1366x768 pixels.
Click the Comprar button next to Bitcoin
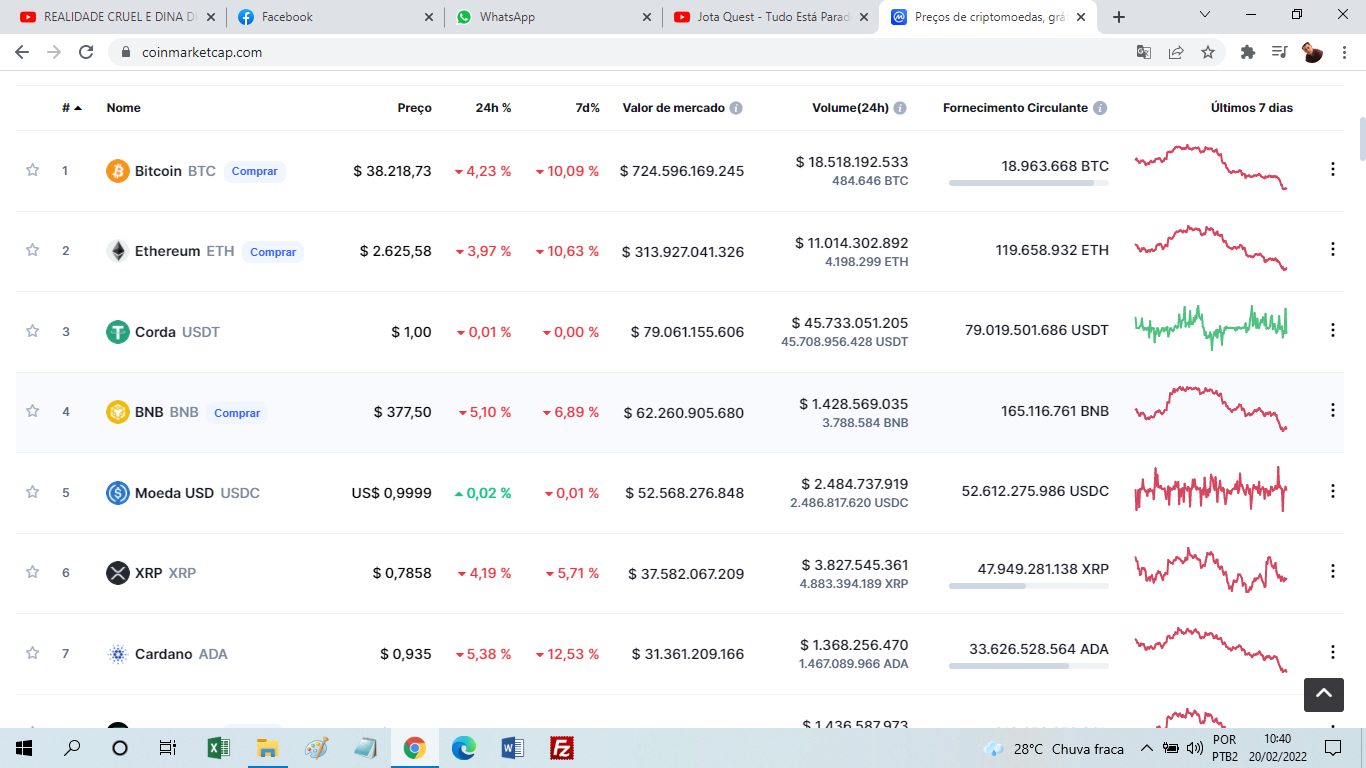[x=254, y=171]
